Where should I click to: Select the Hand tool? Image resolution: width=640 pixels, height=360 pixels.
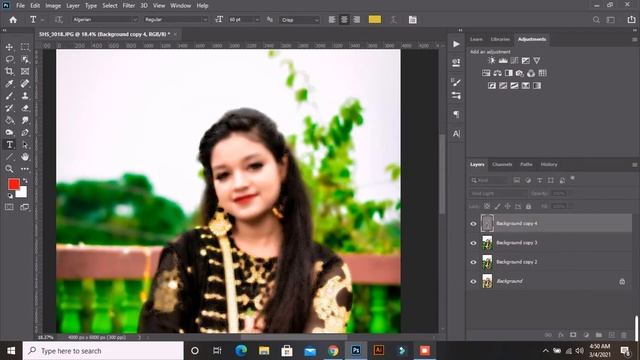point(25,157)
